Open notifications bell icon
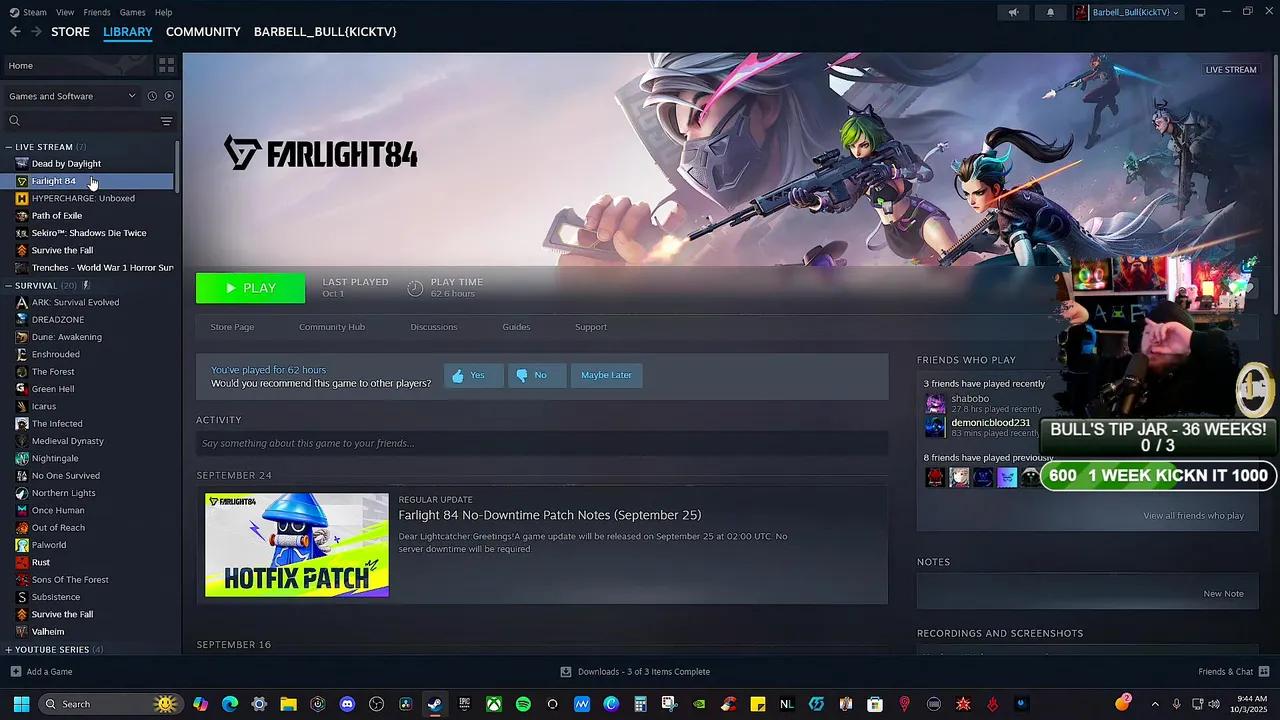Viewport: 1280px width, 720px height. [1050, 12]
